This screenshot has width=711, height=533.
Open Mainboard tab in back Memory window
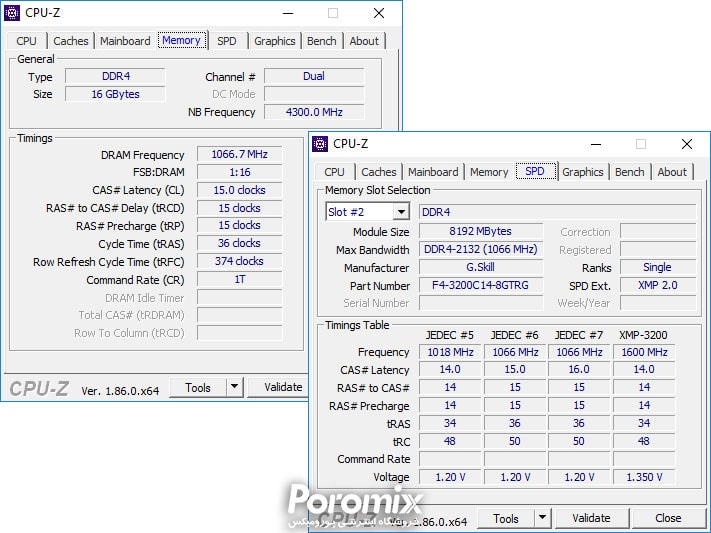point(125,41)
